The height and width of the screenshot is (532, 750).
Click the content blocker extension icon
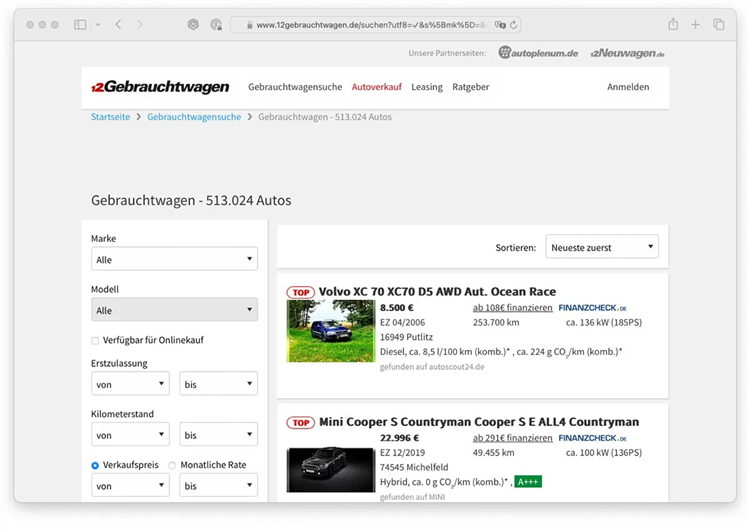(216, 24)
